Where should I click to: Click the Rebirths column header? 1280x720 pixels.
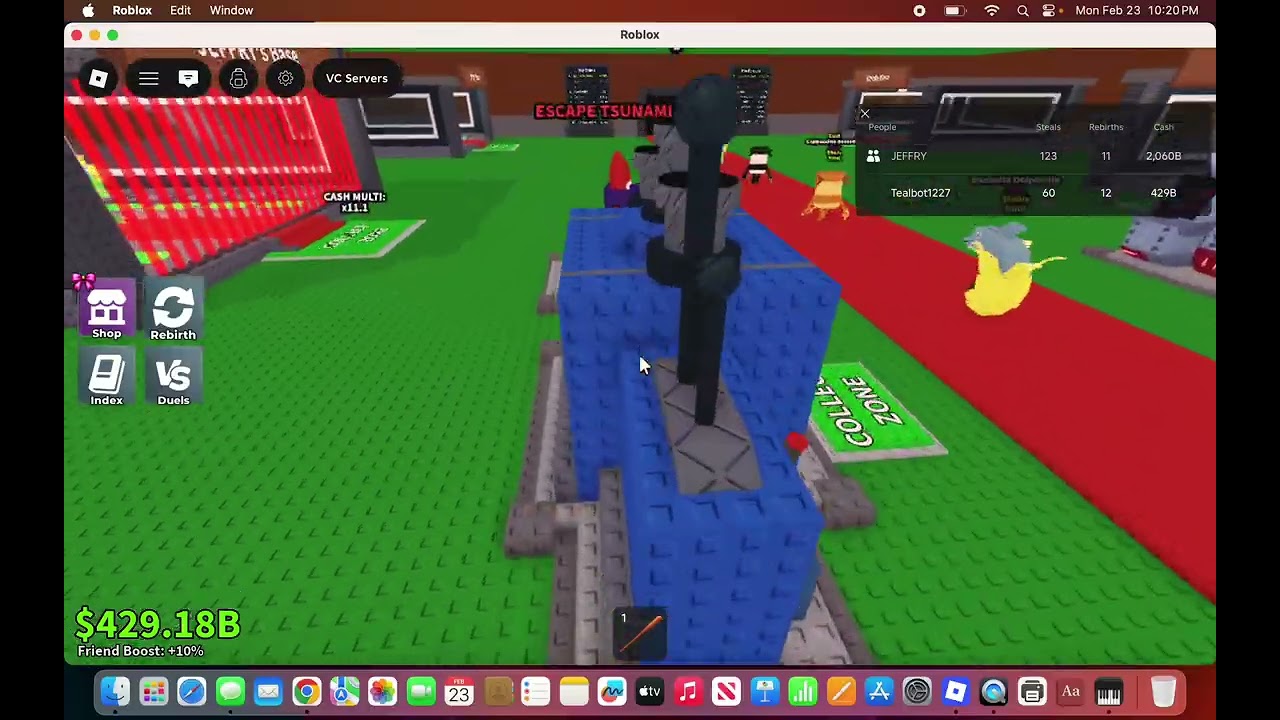pyautogui.click(x=1106, y=127)
